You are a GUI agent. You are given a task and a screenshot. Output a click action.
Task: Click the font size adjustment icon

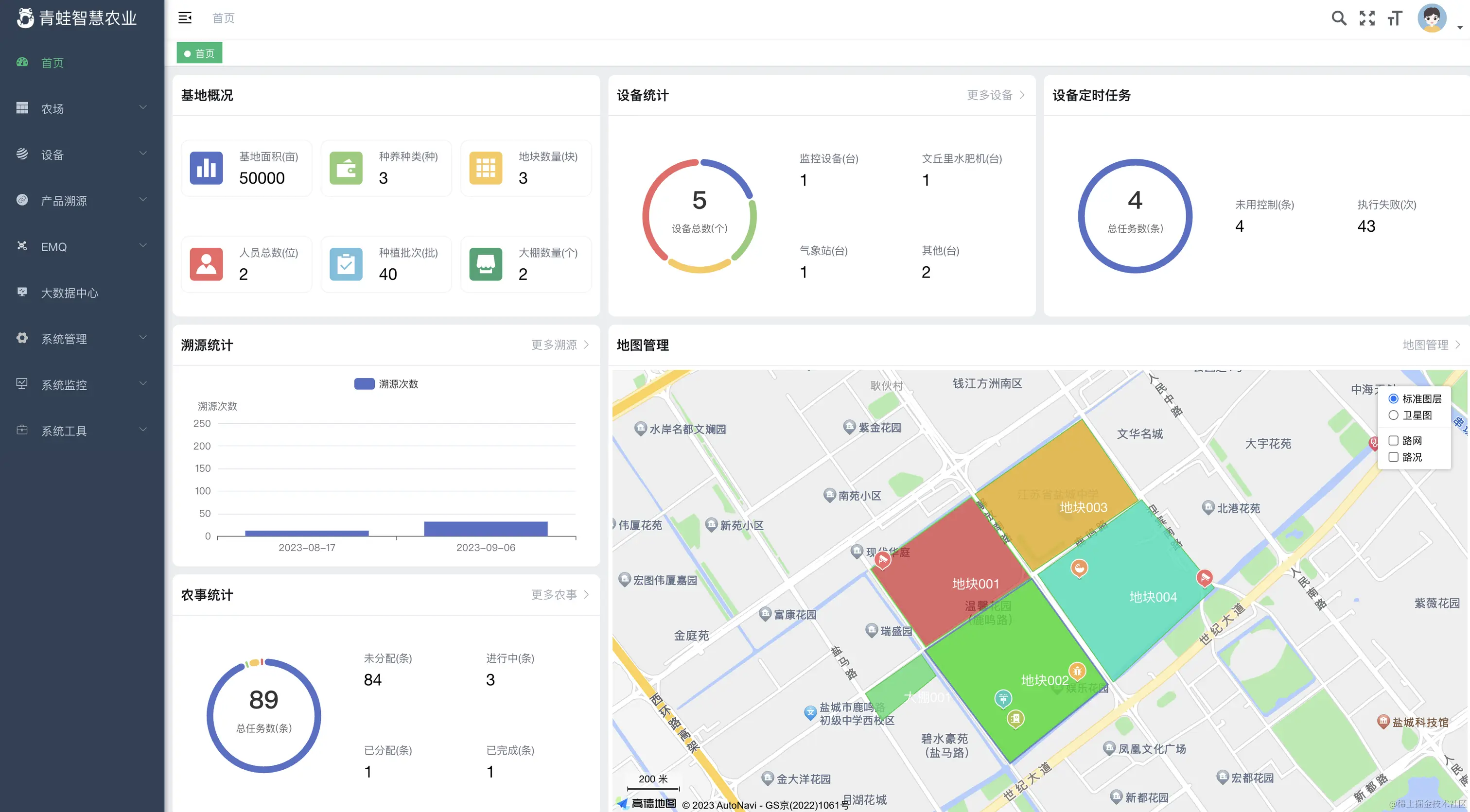point(1394,17)
